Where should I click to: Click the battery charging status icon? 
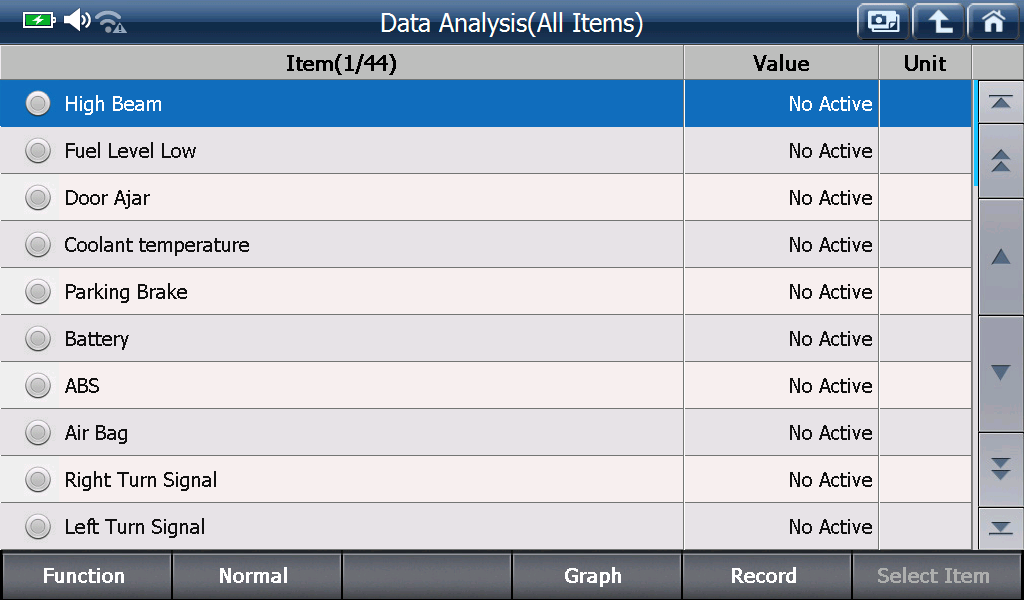pyautogui.click(x=39, y=20)
